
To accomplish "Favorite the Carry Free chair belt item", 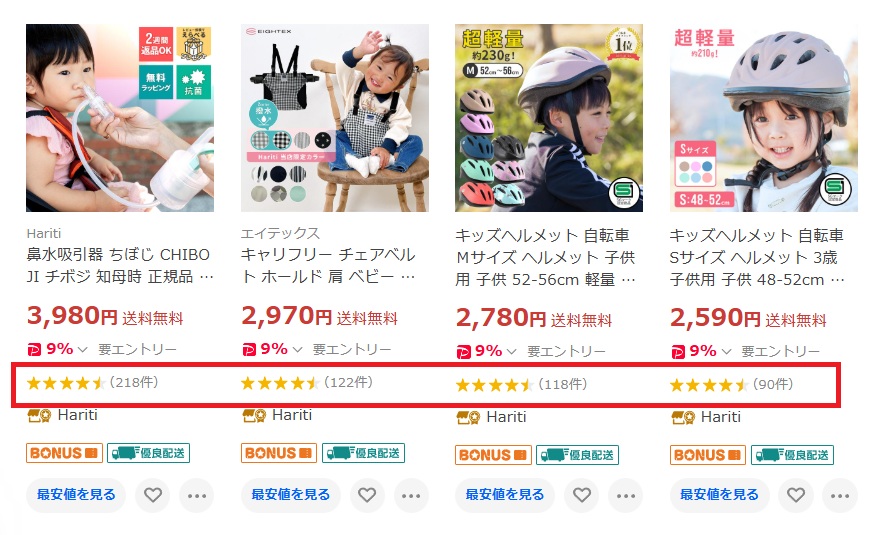I will click(367, 495).
